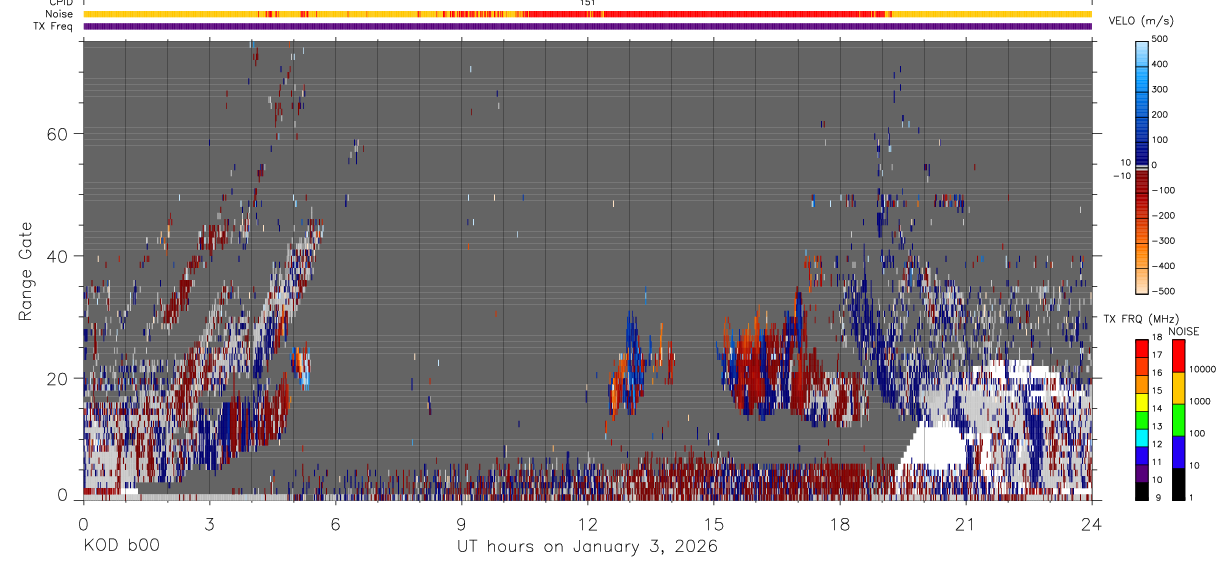Click the 10000 label on NOISE legend
Image resolution: width=1228 pixels, height=567 pixels.
pyautogui.click(x=1203, y=368)
